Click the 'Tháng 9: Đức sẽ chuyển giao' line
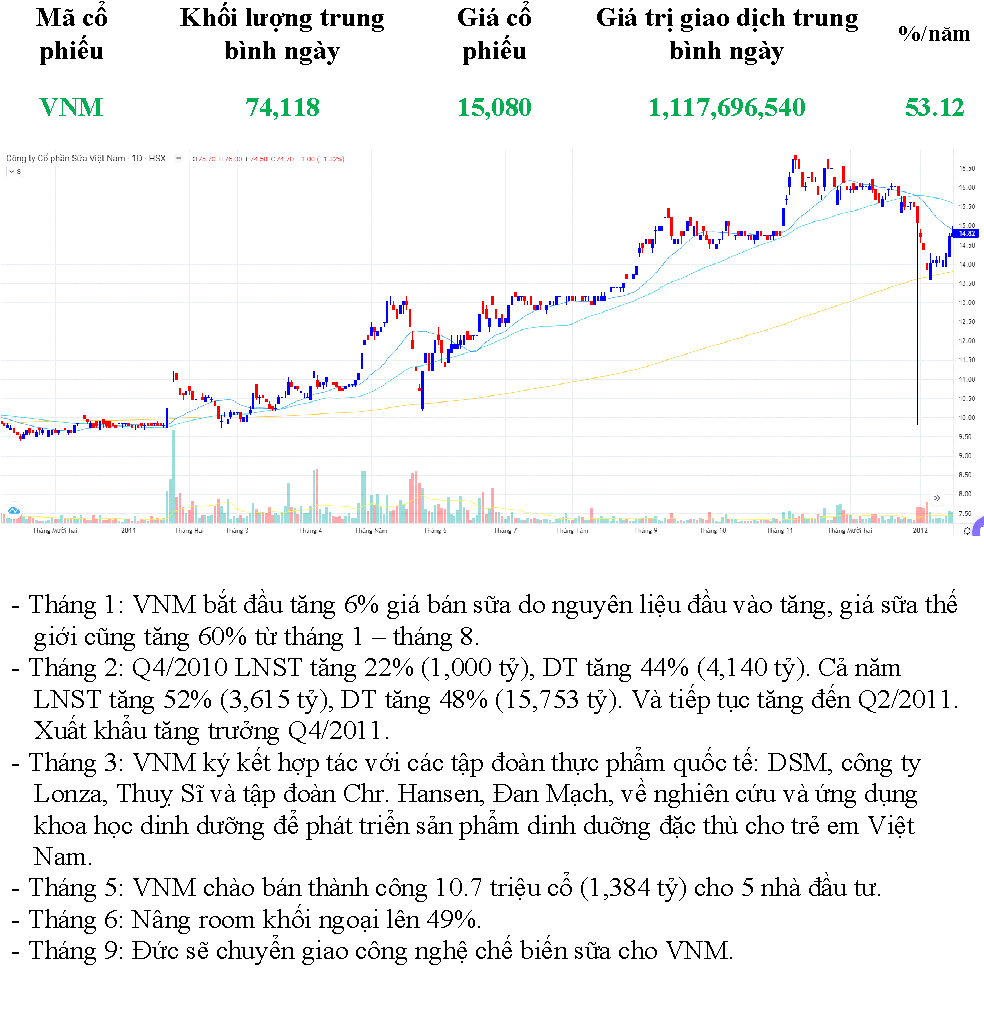 coord(372,951)
